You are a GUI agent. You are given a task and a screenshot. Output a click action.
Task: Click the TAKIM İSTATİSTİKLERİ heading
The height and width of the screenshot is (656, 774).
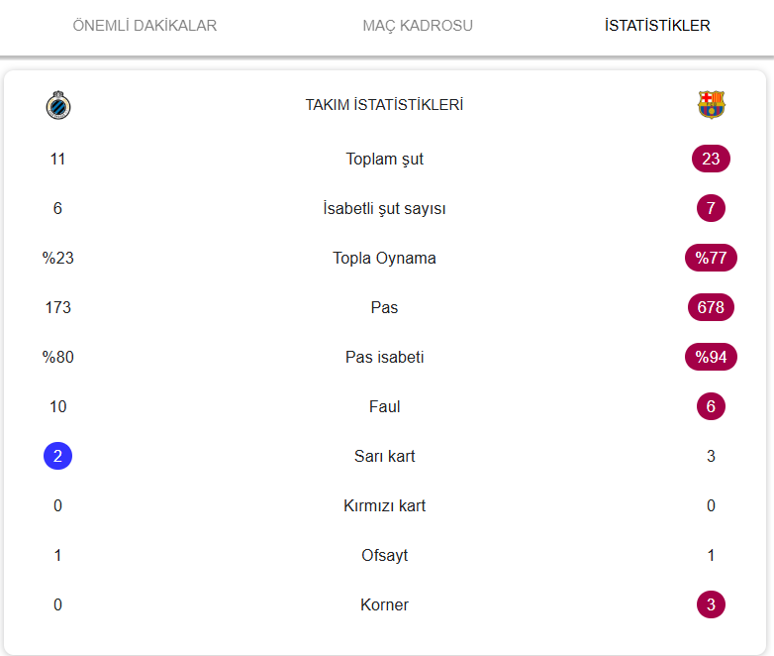(384, 105)
